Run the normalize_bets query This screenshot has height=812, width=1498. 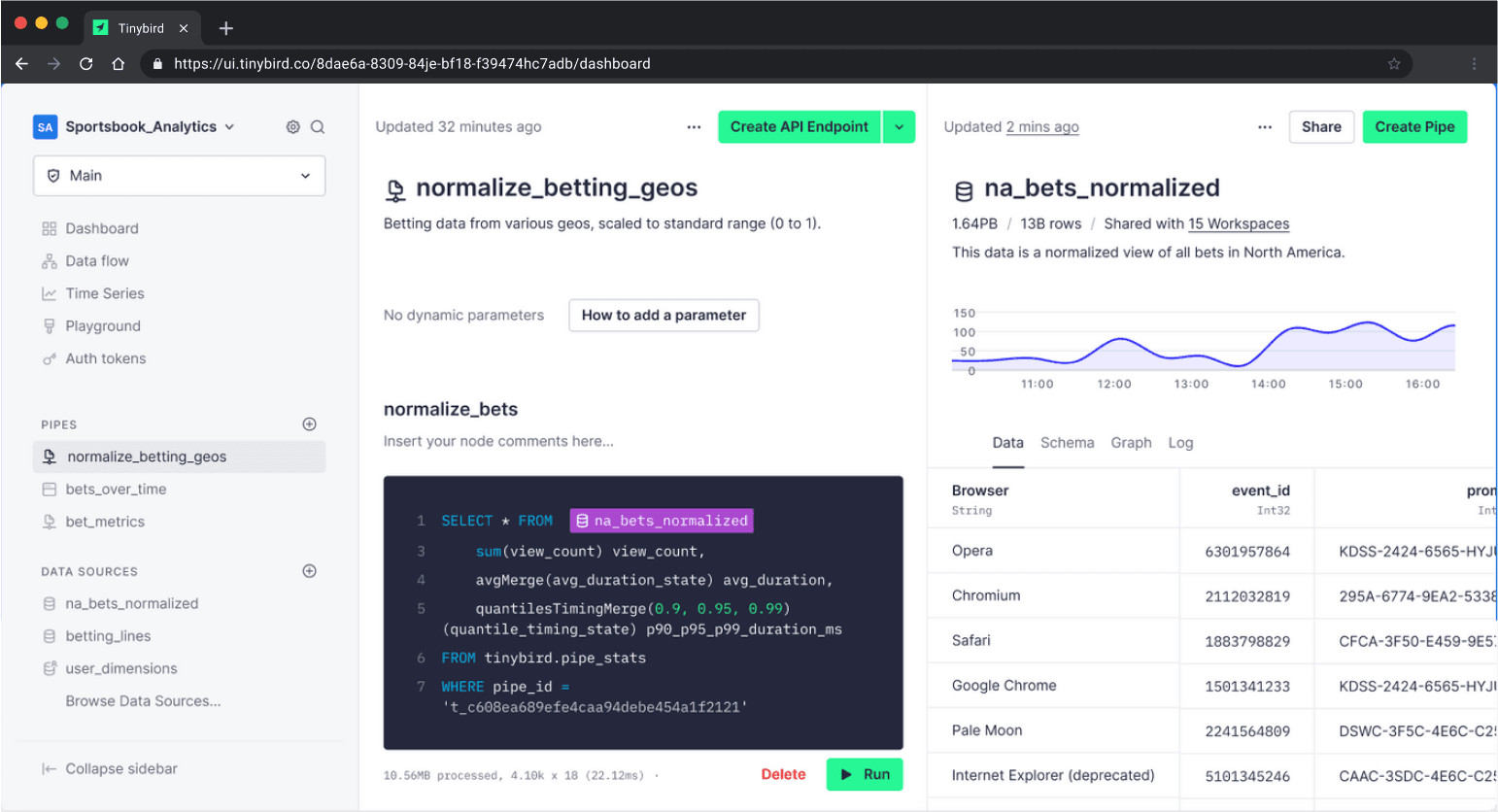[864, 774]
